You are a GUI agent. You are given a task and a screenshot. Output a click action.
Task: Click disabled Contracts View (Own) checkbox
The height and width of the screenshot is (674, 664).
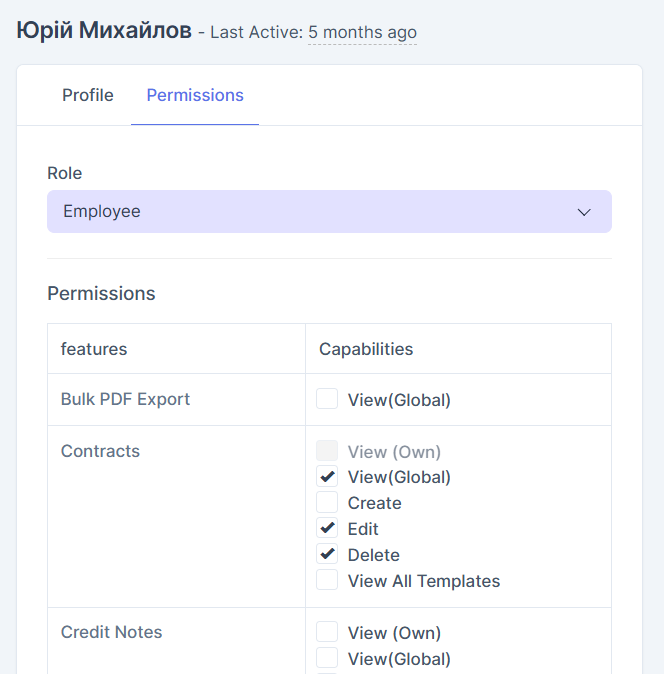click(327, 452)
